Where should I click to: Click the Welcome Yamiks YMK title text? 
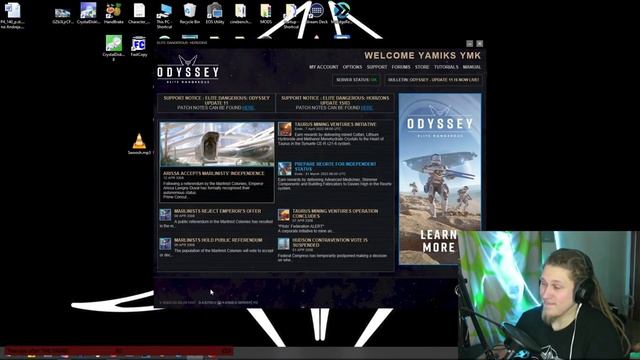tap(422, 56)
